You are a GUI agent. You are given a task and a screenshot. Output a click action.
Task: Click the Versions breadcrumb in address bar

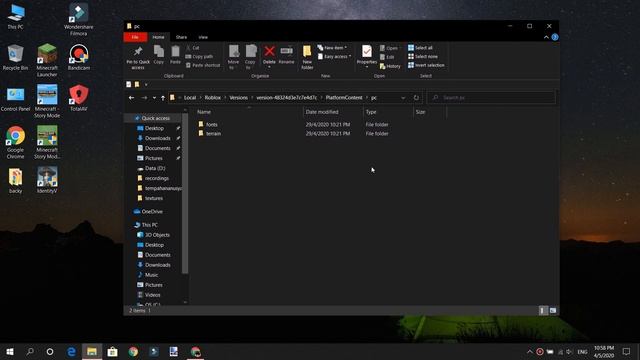click(238, 98)
